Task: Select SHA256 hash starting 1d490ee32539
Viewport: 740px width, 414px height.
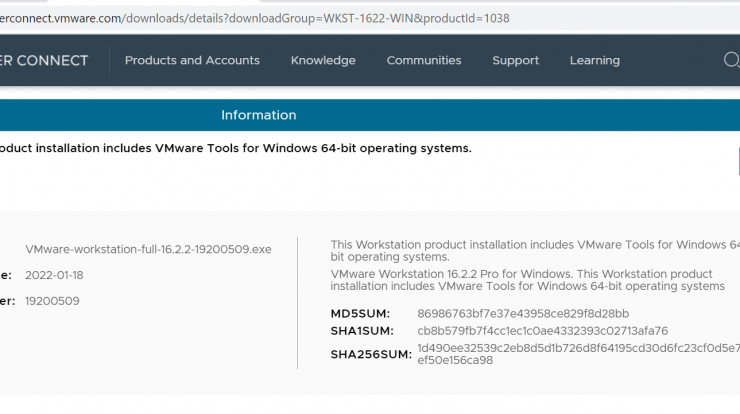Action: (579, 348)
